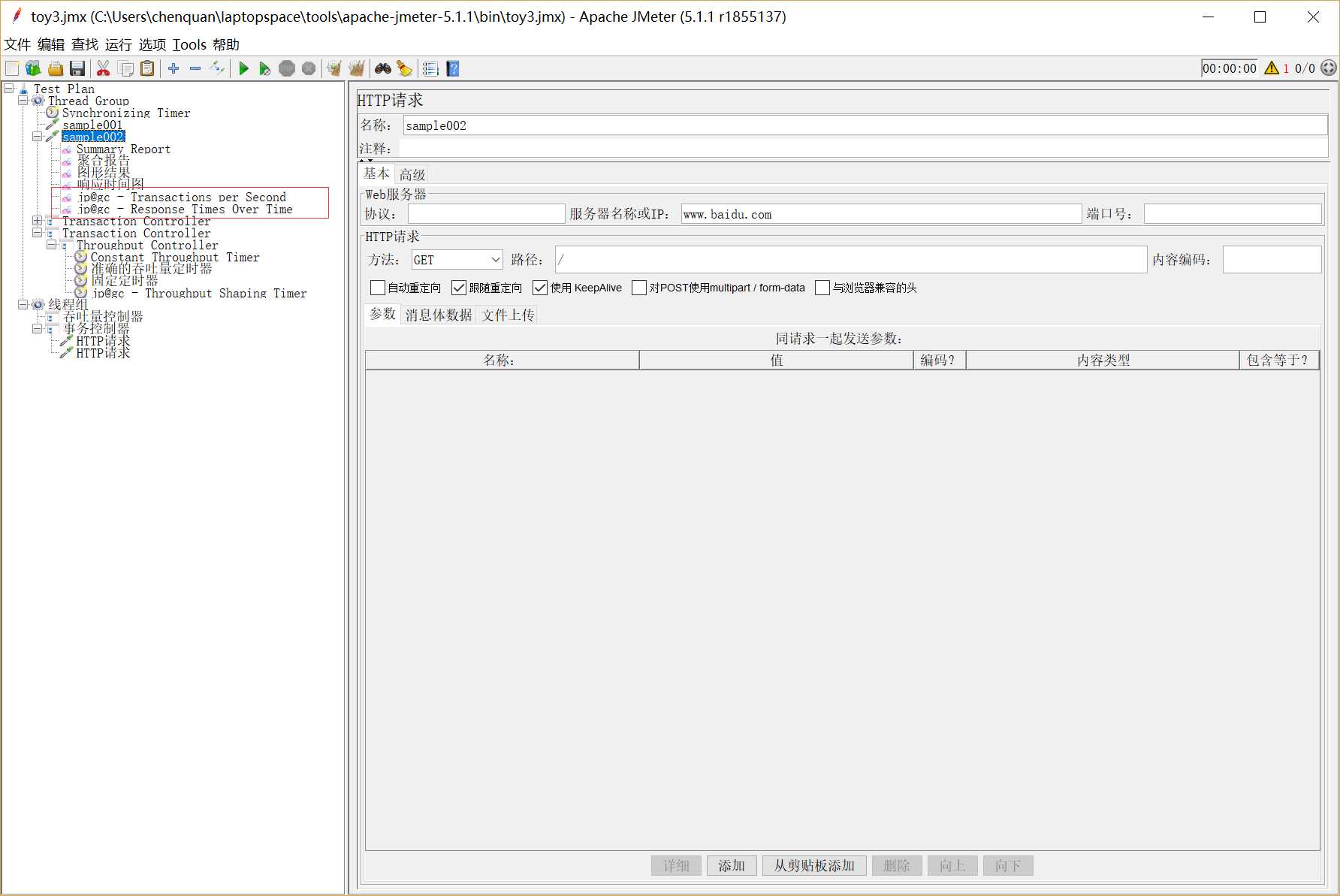Open the Templates icon in toolbar
The width and height of the screenshot is (1340, 896).
(33, 68)
